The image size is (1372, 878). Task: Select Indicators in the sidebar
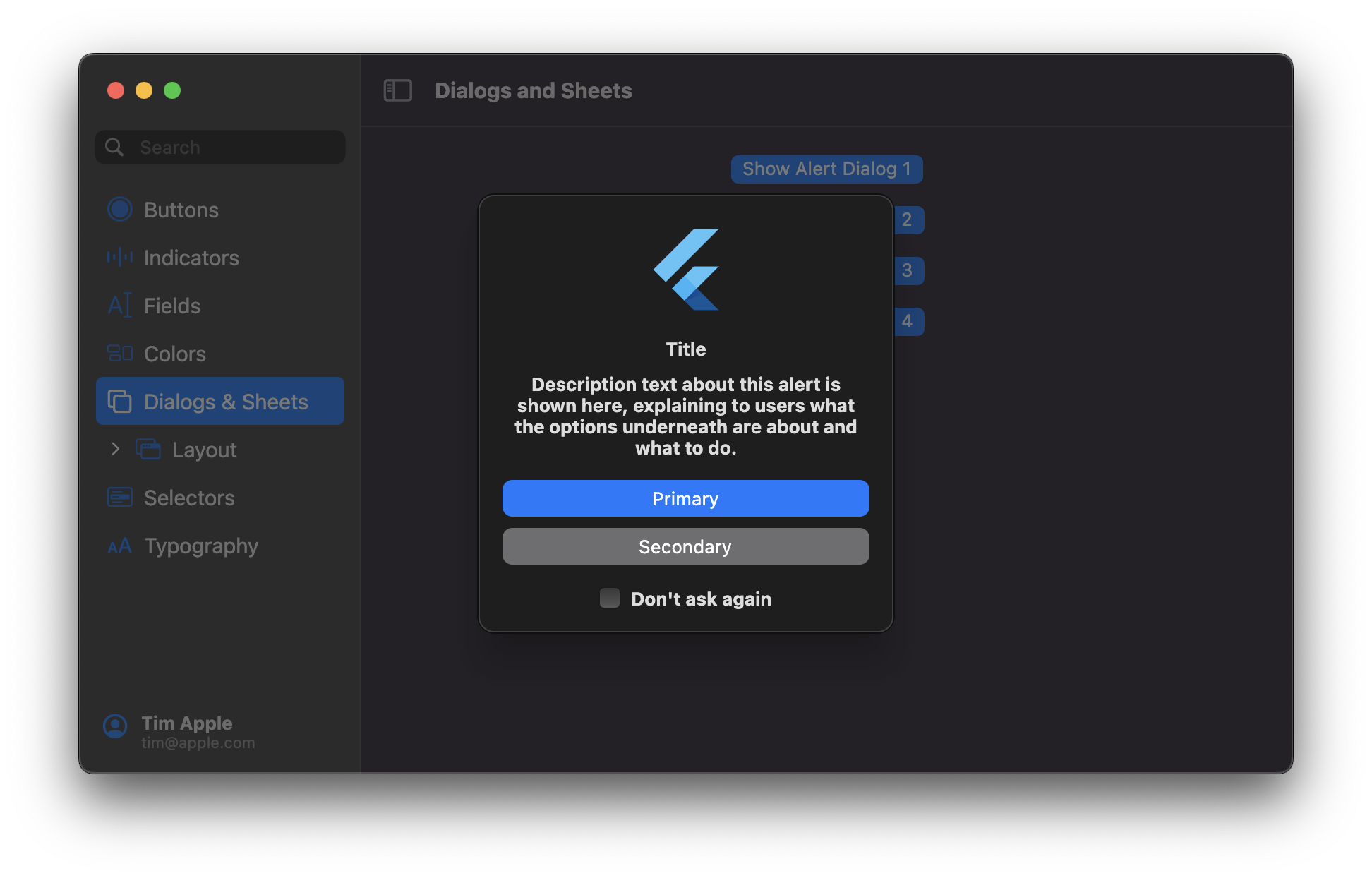point(191,258)
